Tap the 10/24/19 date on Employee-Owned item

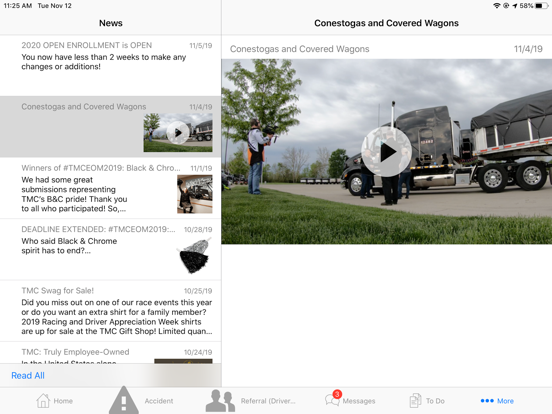[x=198, y=352]
